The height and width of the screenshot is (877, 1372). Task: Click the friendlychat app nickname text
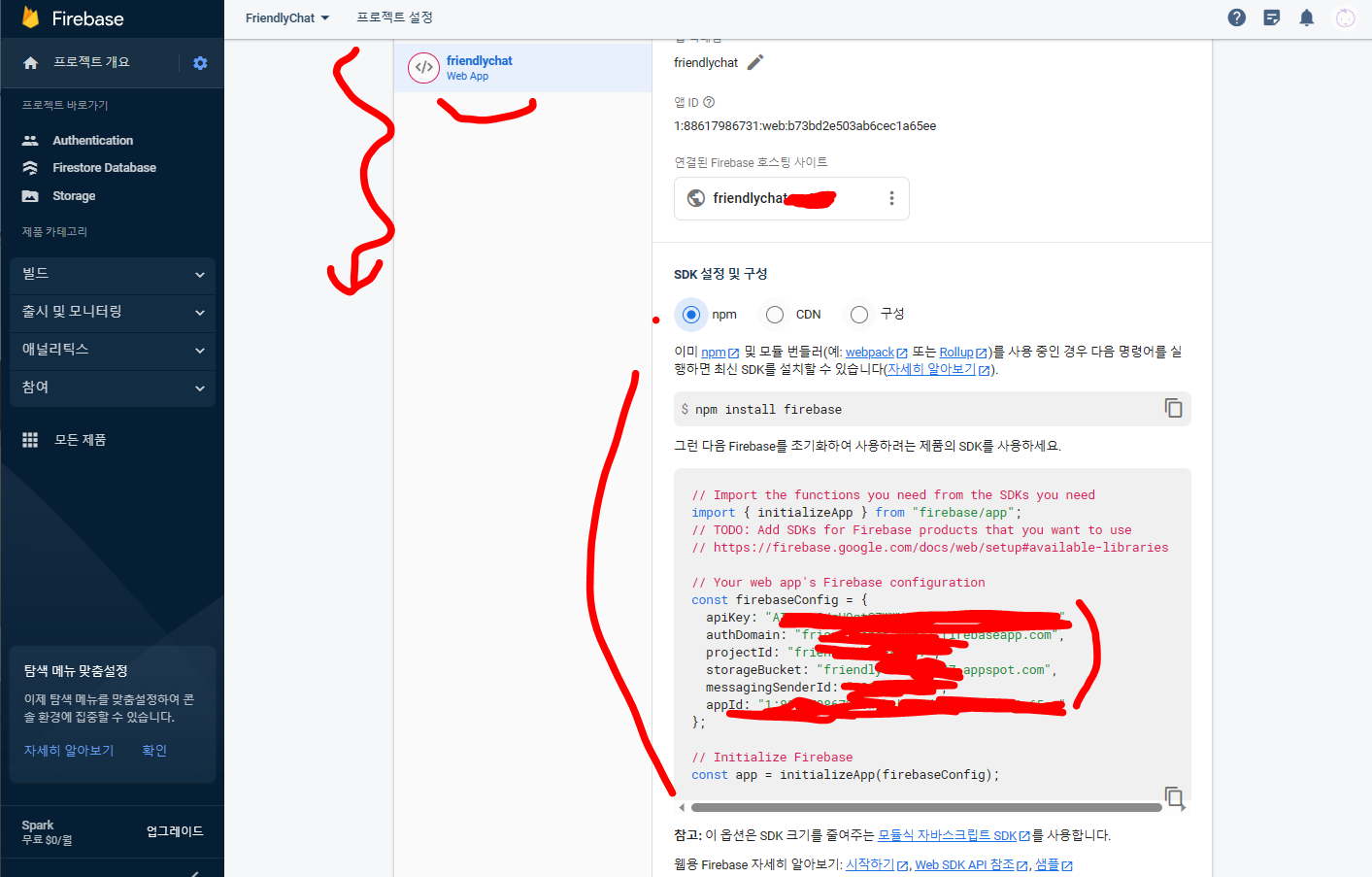point(706,62)
